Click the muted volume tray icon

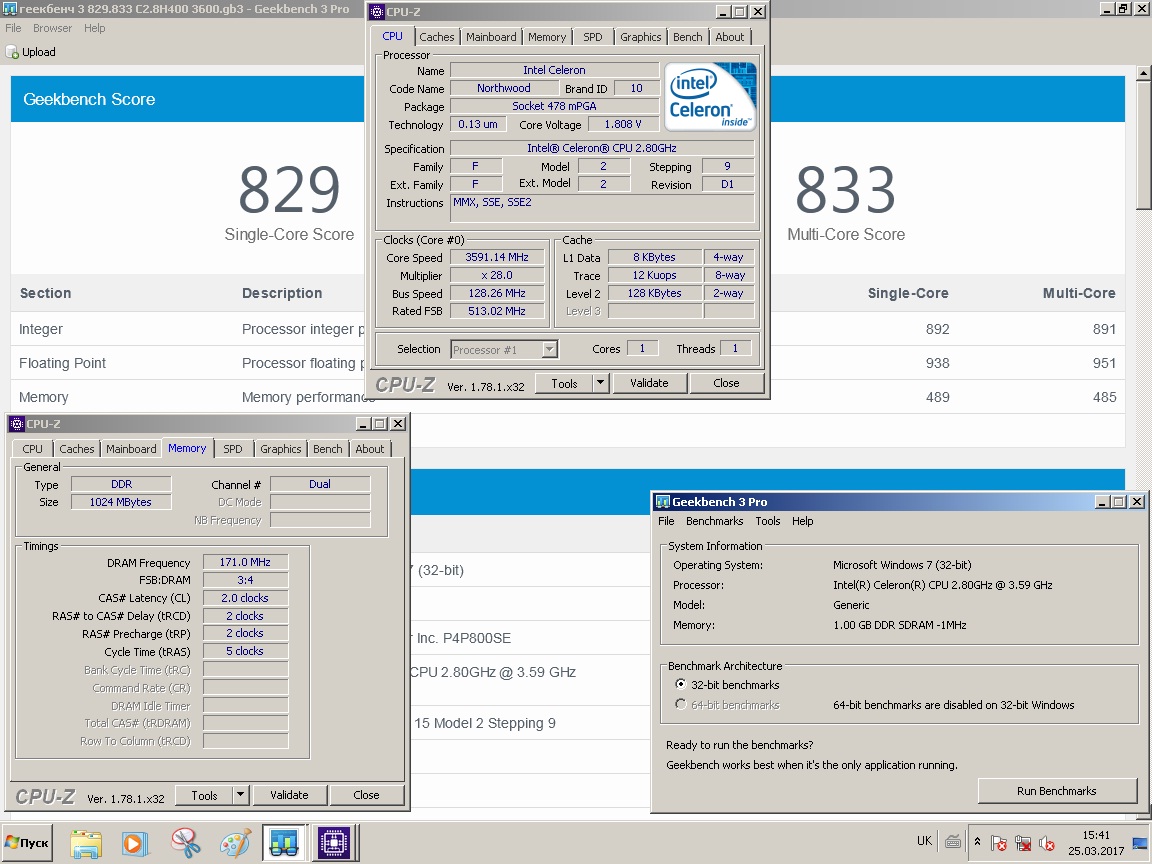tap(1047, 843)
